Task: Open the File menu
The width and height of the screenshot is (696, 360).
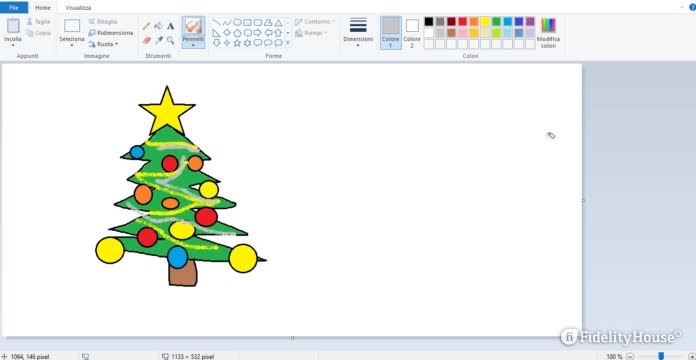Action: pyautogui.click(x=14, y=8)
